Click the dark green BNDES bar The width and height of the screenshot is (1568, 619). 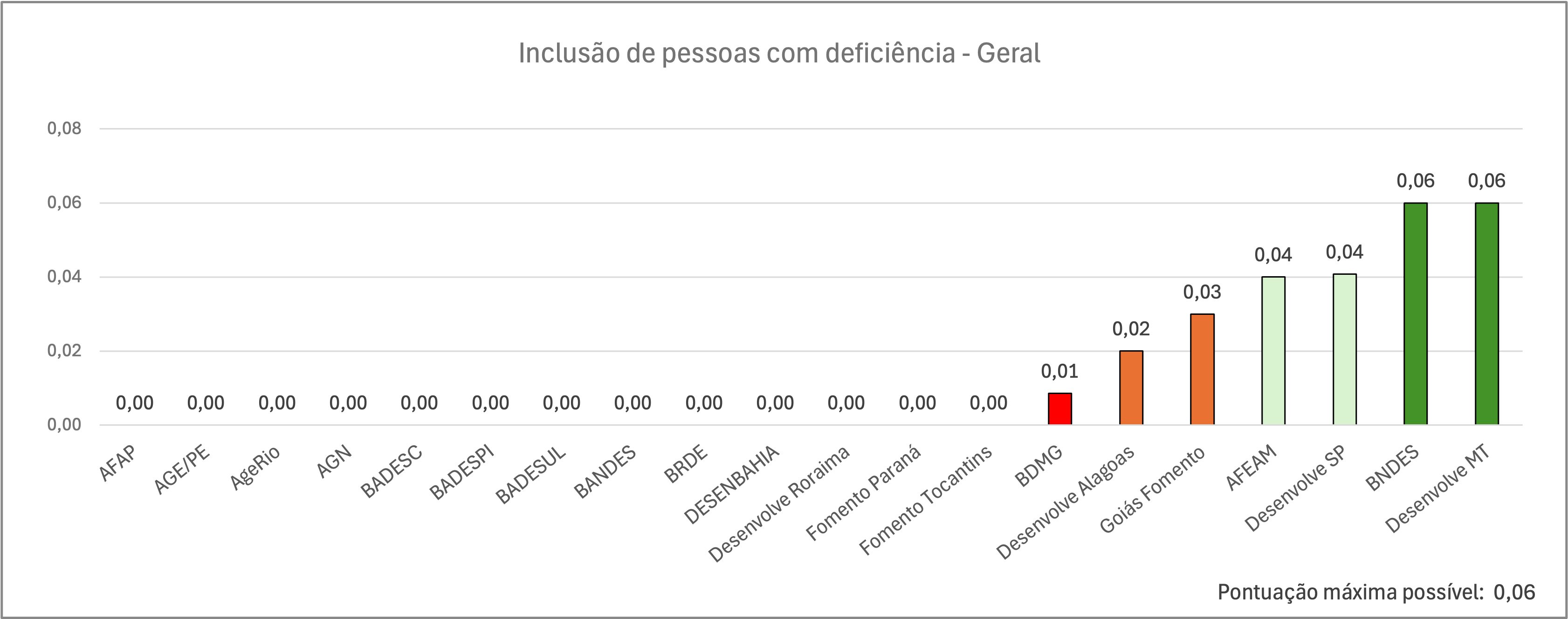click(1415, 313)
